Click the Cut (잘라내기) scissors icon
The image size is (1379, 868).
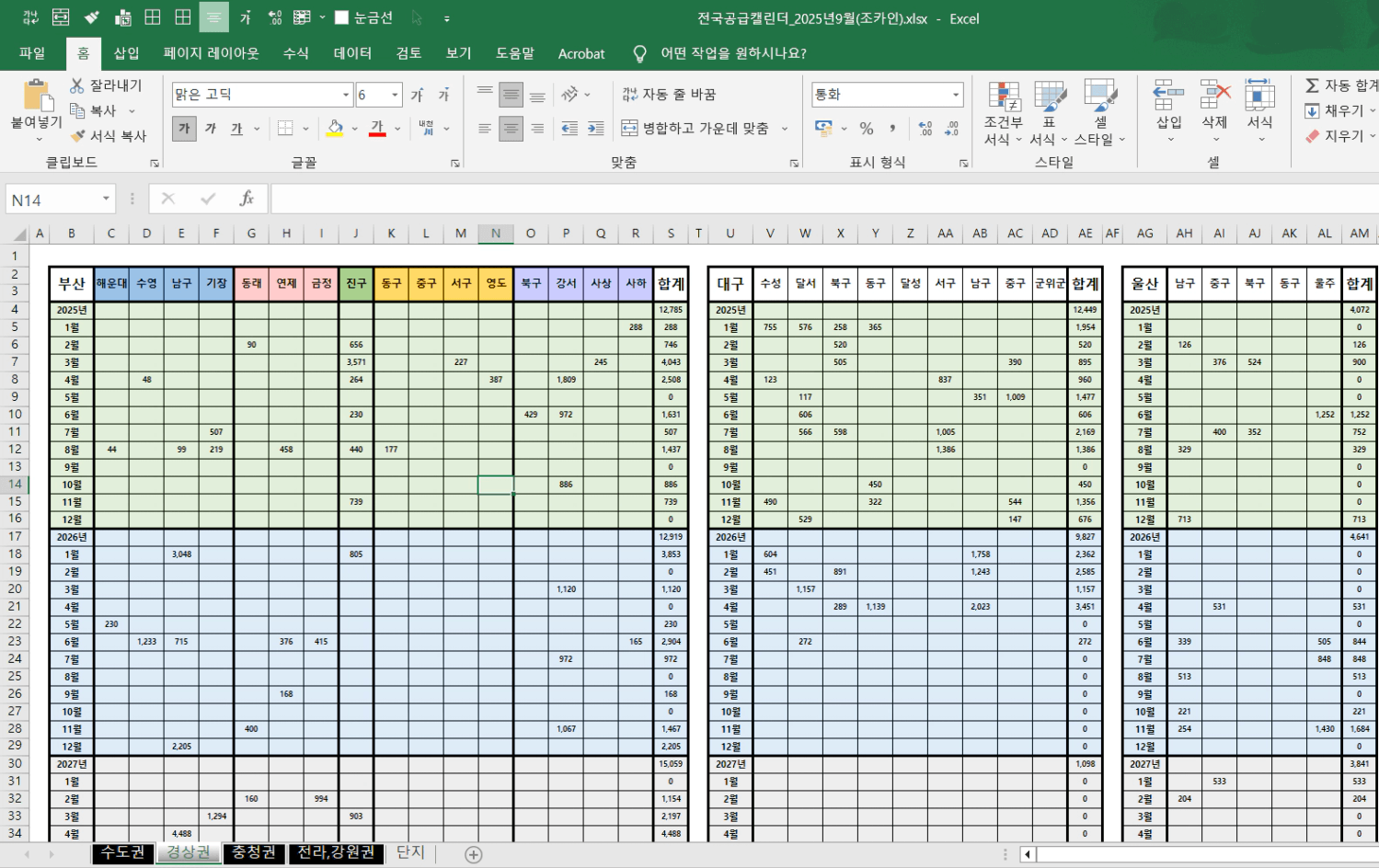tap(77, 86)
